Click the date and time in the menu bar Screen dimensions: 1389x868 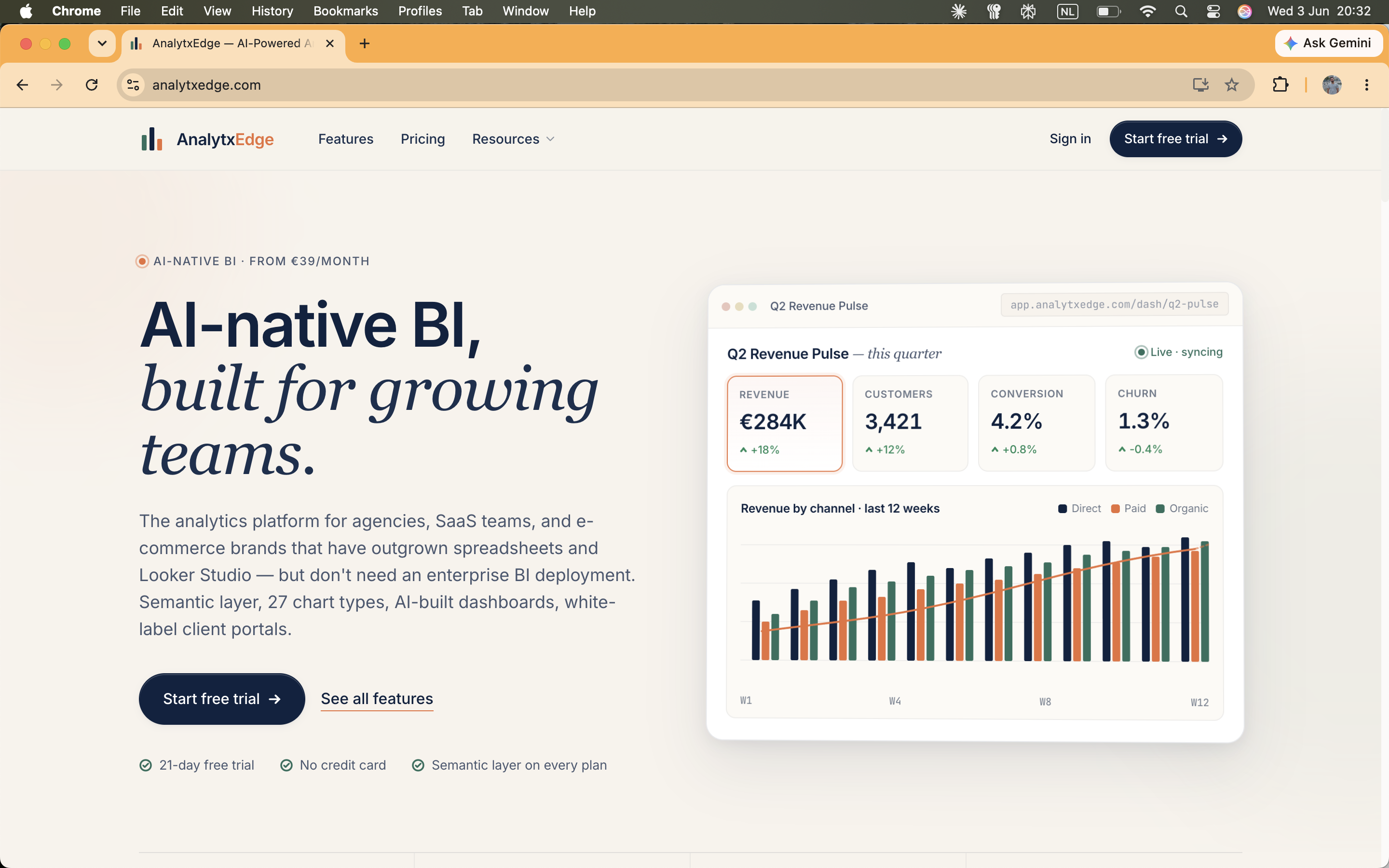pyautogui.click(x=1319, y=11)
